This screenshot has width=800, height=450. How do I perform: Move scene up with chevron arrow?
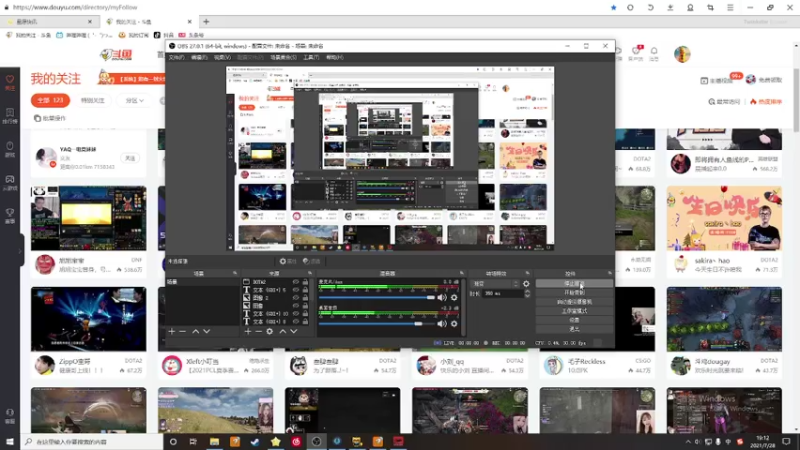pos(195,332)
